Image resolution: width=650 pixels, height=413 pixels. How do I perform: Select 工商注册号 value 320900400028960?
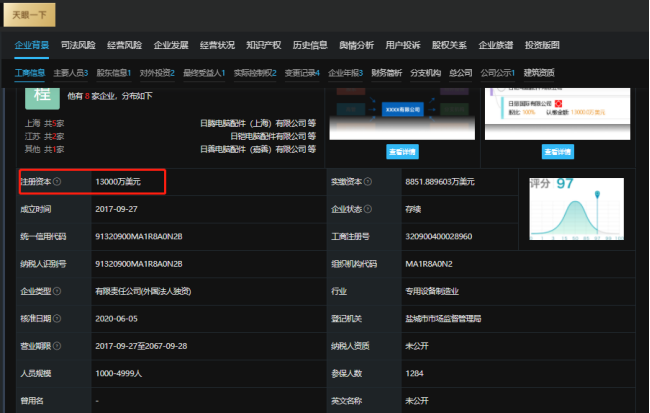point(439,236)
